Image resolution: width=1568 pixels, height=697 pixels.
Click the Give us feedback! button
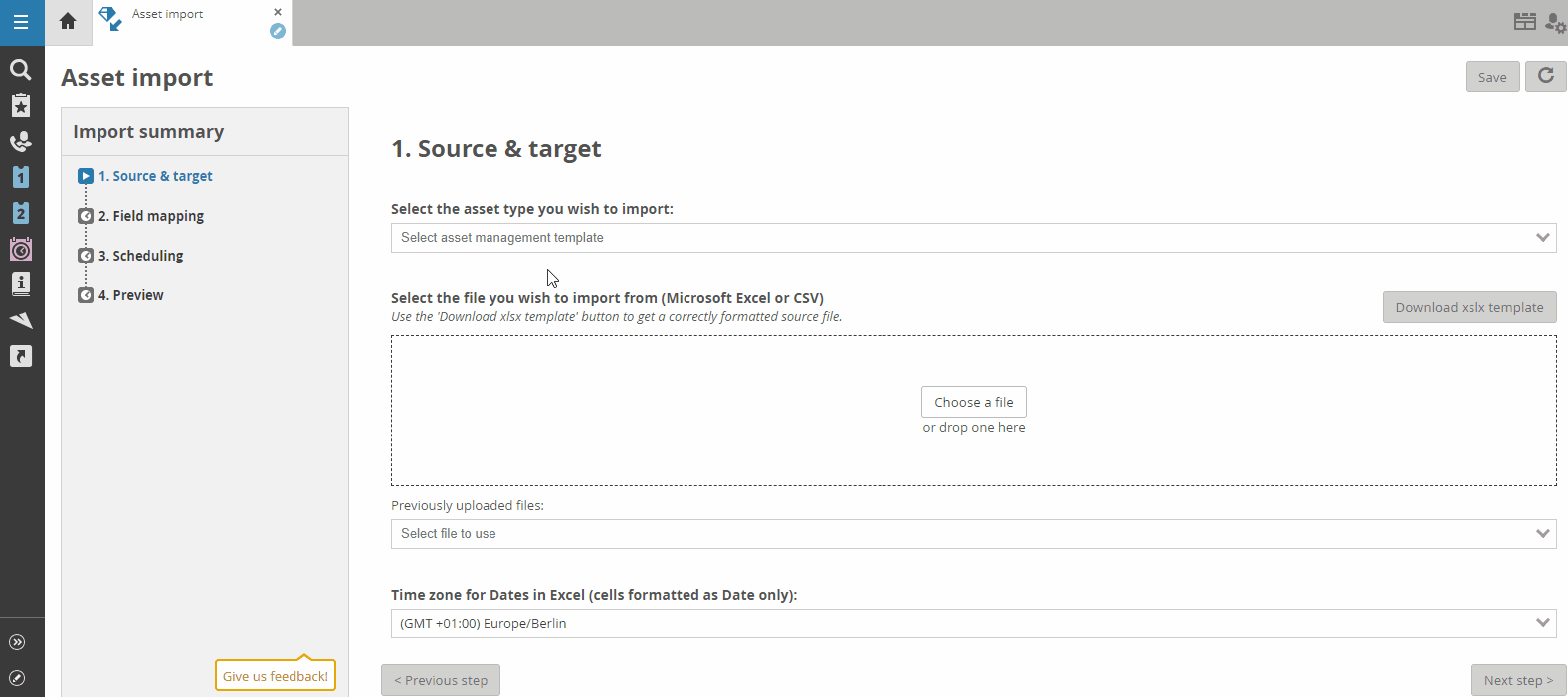276,676
